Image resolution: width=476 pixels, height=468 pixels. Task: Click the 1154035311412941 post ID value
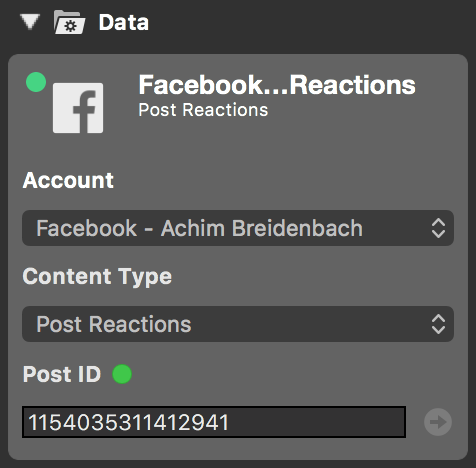tap(129, 422)
